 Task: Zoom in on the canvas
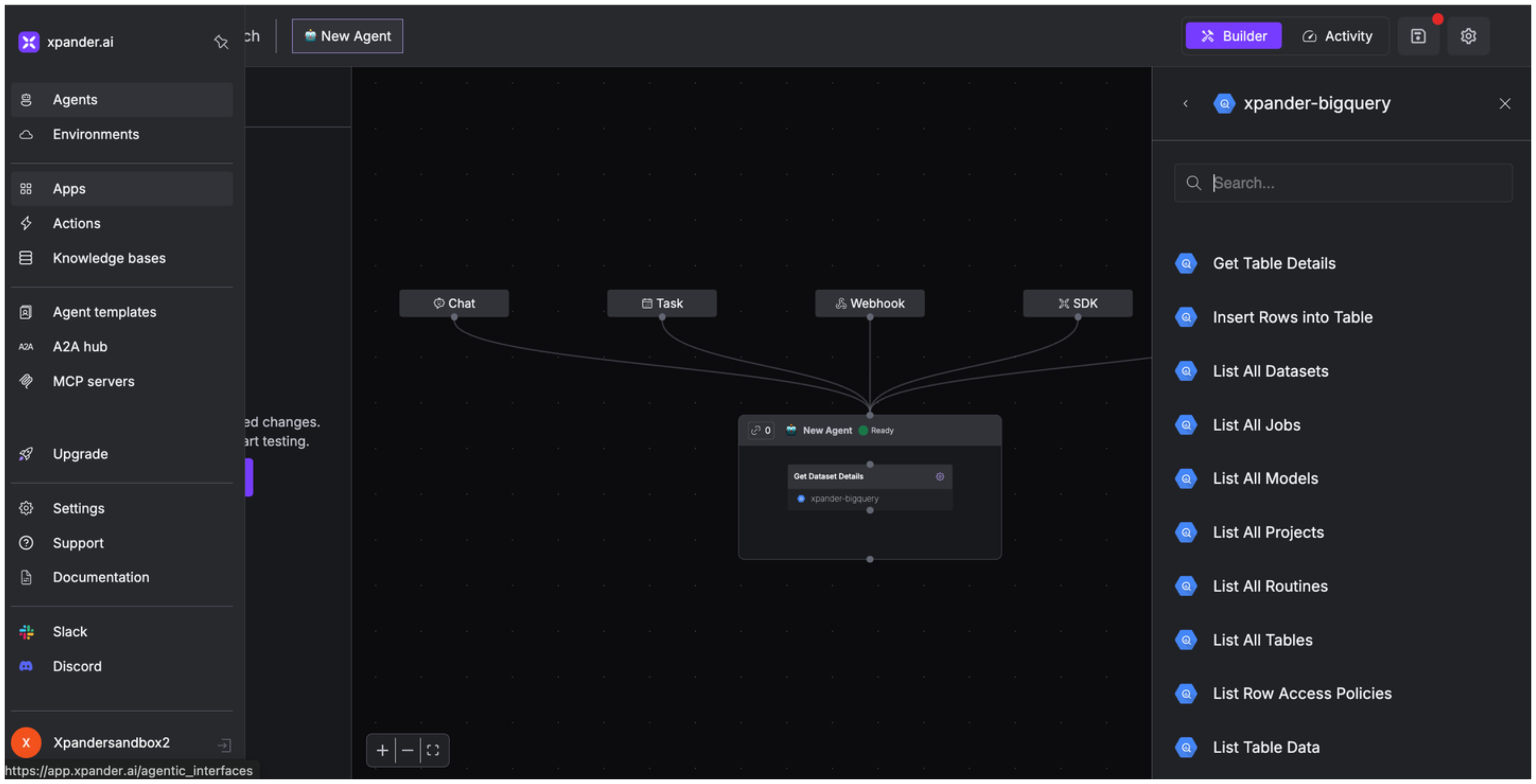tap(382, 750)
